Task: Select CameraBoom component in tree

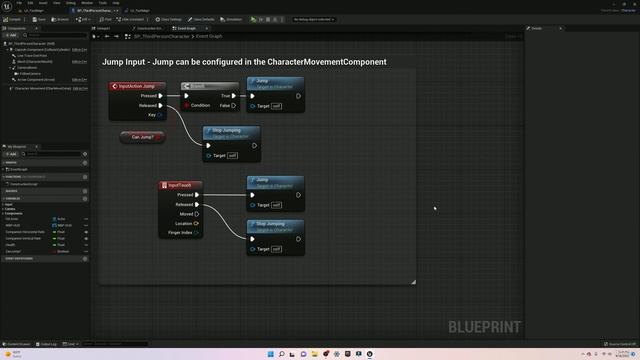Action: coord(27,68)
